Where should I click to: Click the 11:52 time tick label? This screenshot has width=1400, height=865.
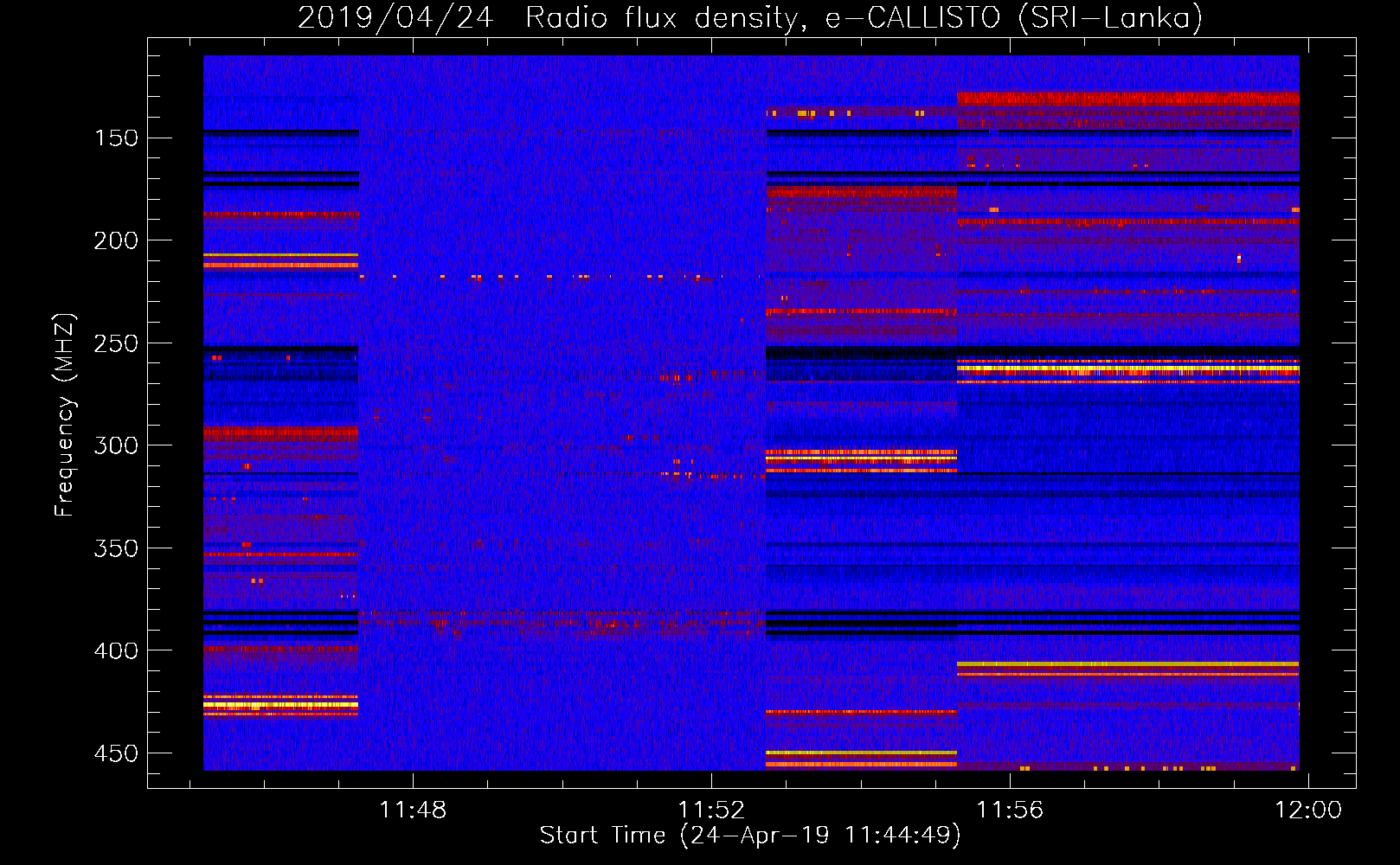(711, 810)
